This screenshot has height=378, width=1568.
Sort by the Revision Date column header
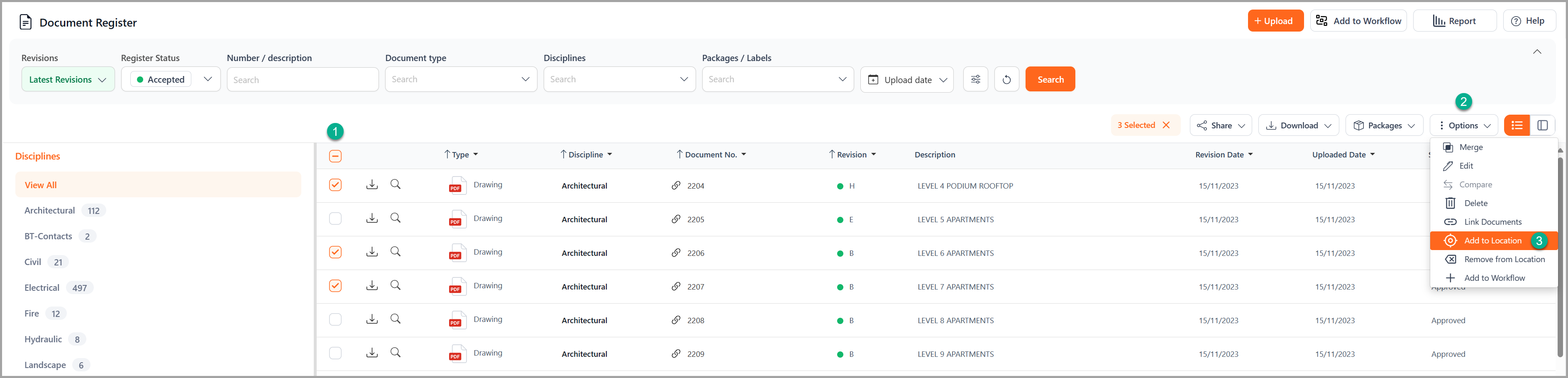pos(1224,154)
